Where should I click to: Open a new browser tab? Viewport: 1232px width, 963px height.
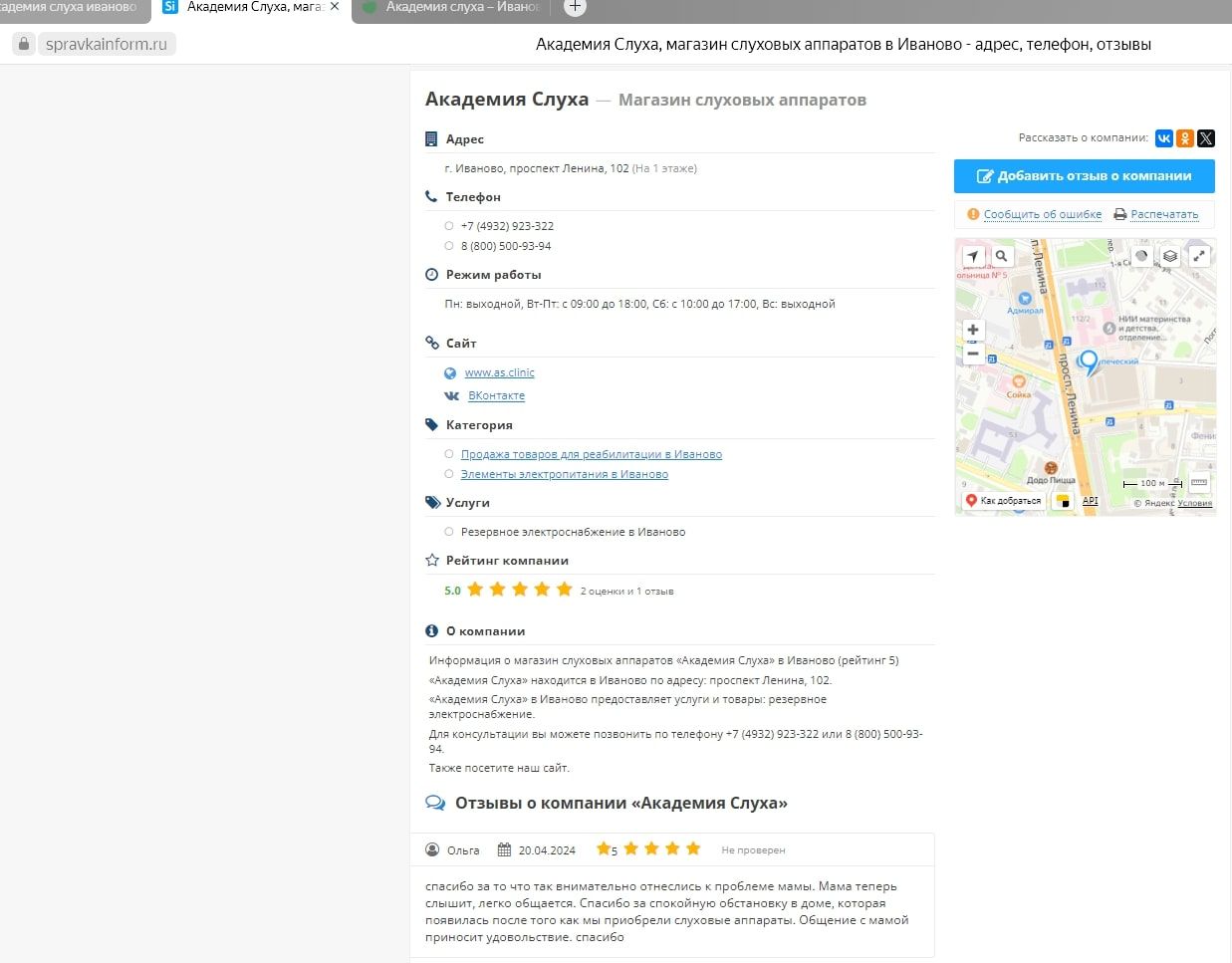tap(575, 7)
